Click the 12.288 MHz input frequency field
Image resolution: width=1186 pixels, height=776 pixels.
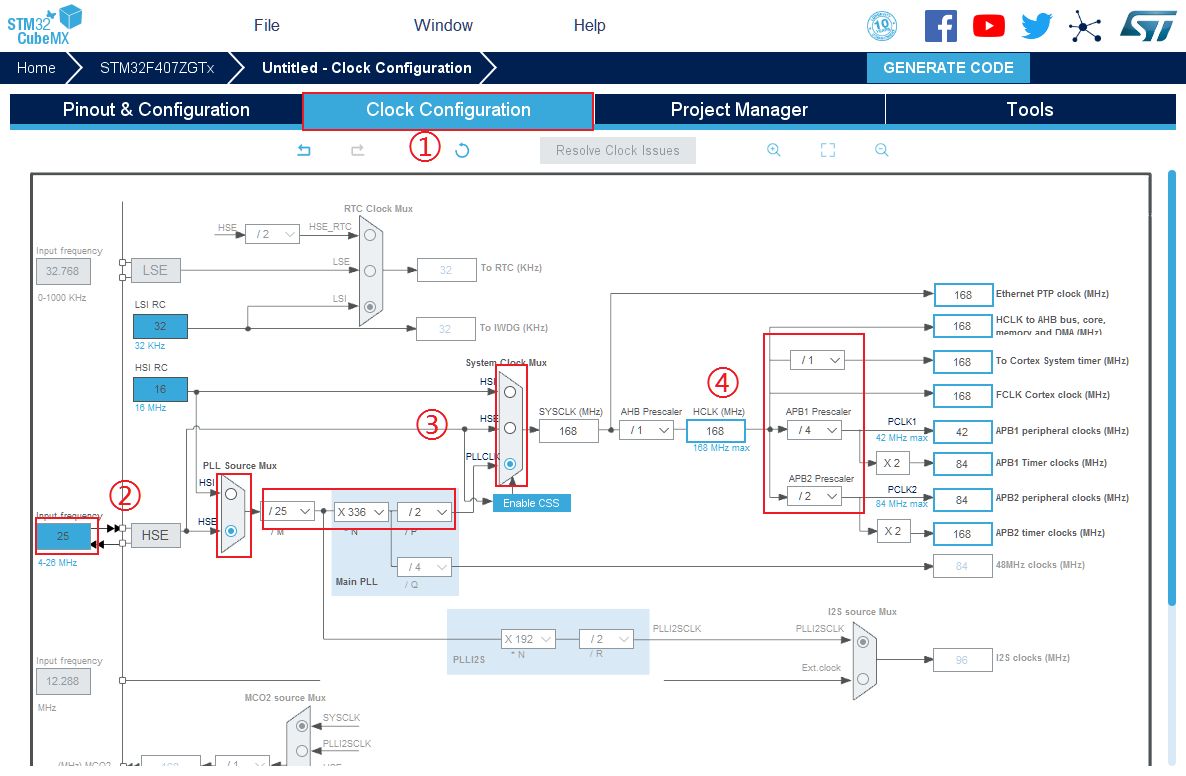click(x=63, y=681)
